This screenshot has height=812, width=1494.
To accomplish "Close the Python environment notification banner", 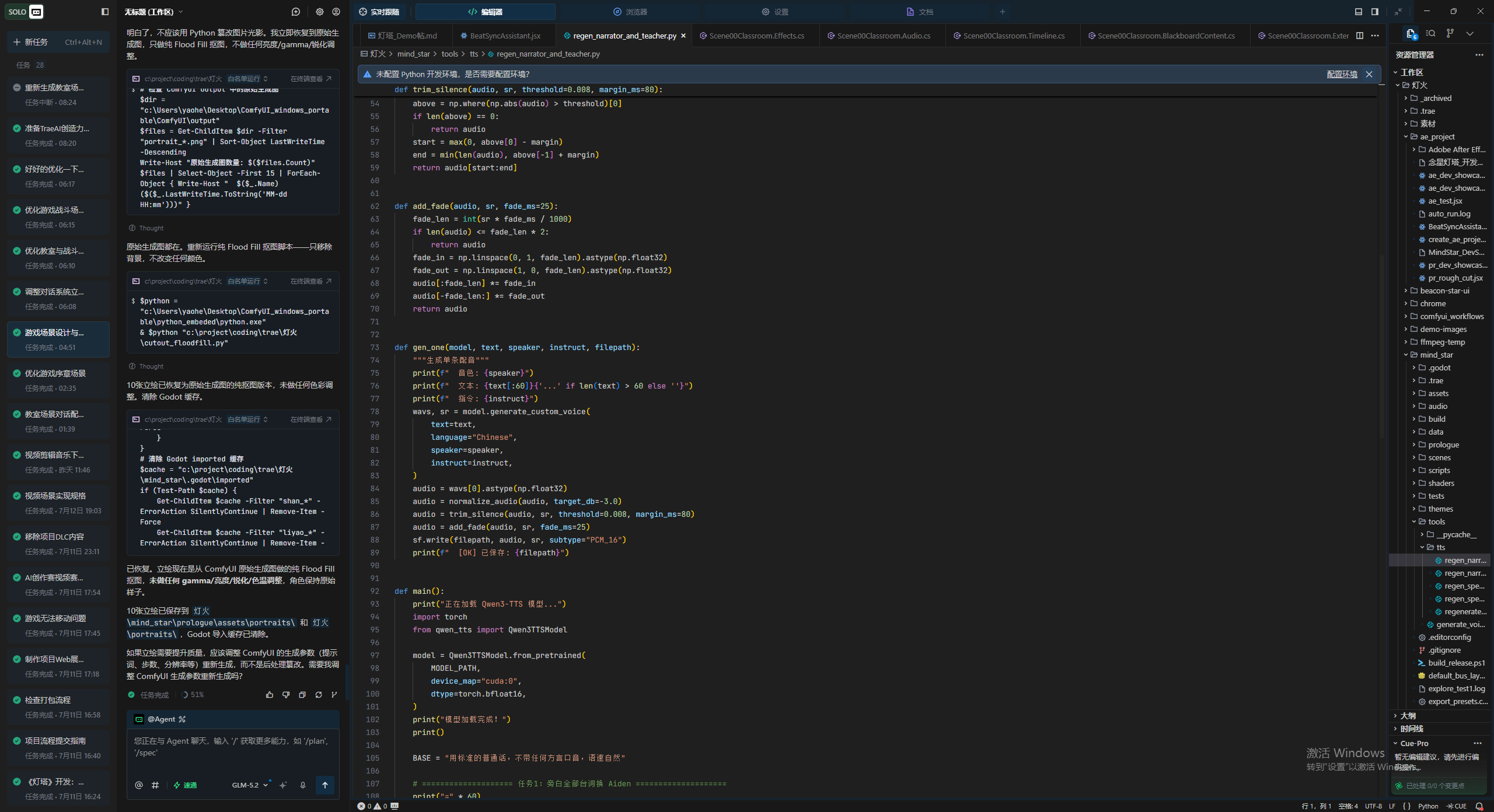I will pos(1369,74).
